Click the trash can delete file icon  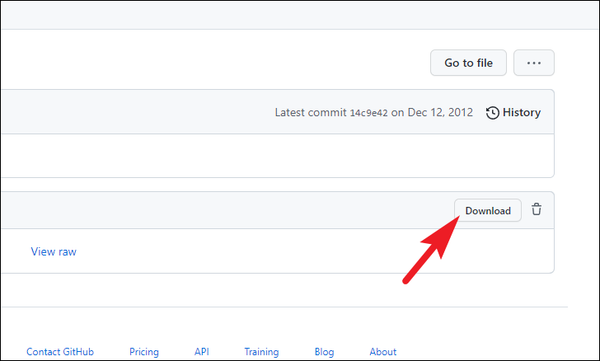(x=536, y=209)
